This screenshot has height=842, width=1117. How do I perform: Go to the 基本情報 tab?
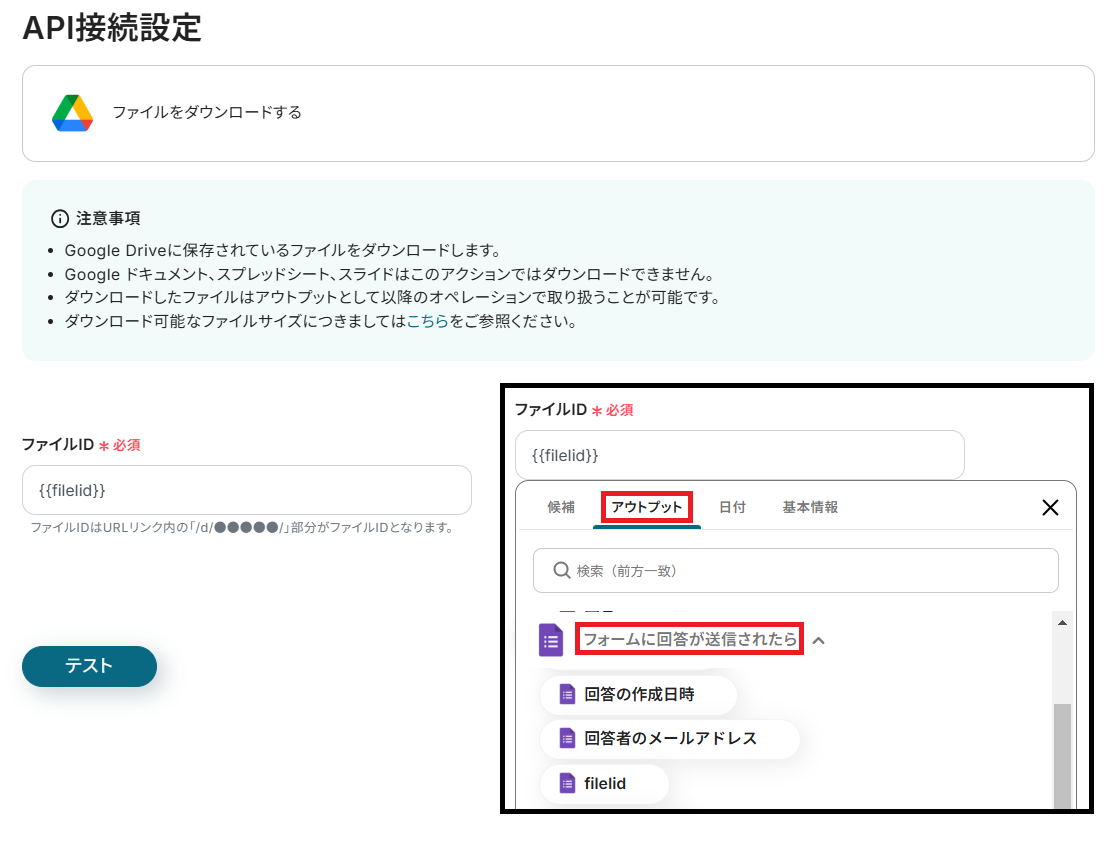tap(810, 507)
